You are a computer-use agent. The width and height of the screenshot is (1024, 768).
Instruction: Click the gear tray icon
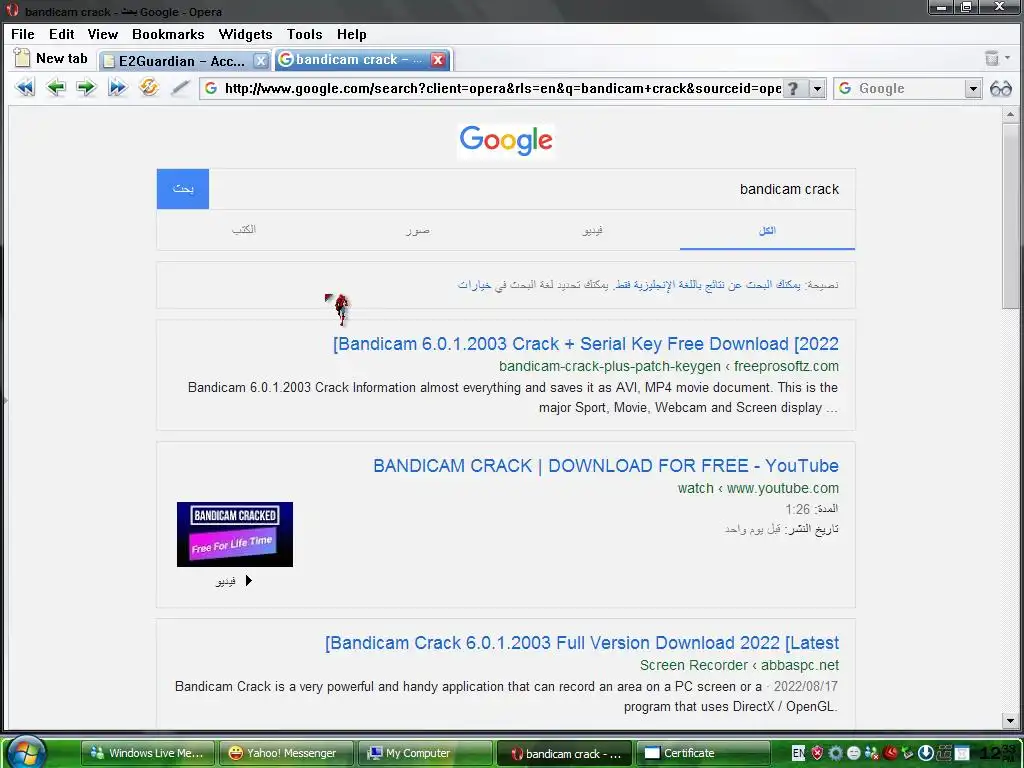pos(835,753)
